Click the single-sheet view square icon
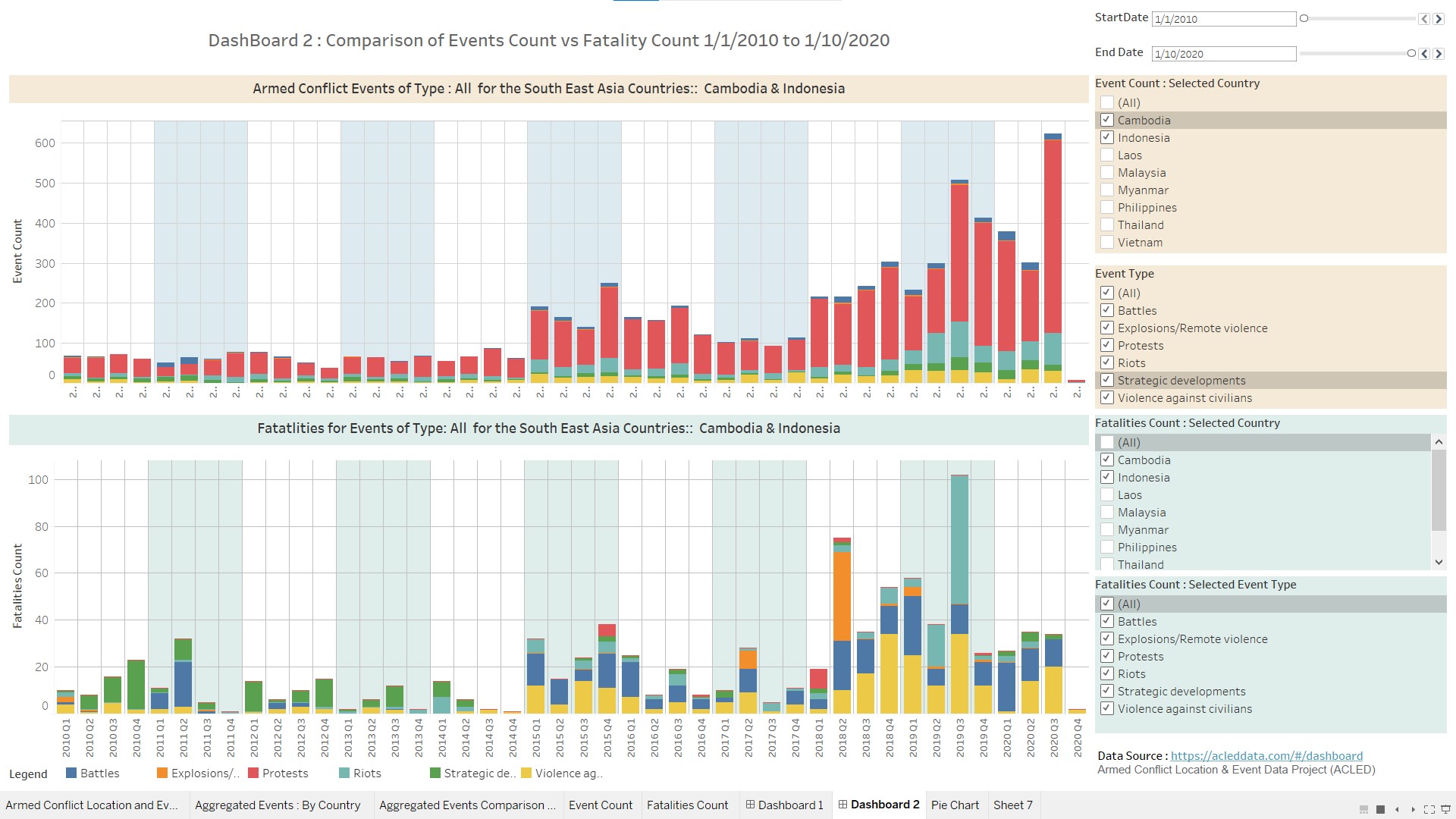Image resolution: width=1456 pixels, height=819 pixels. coord(1380,809)
